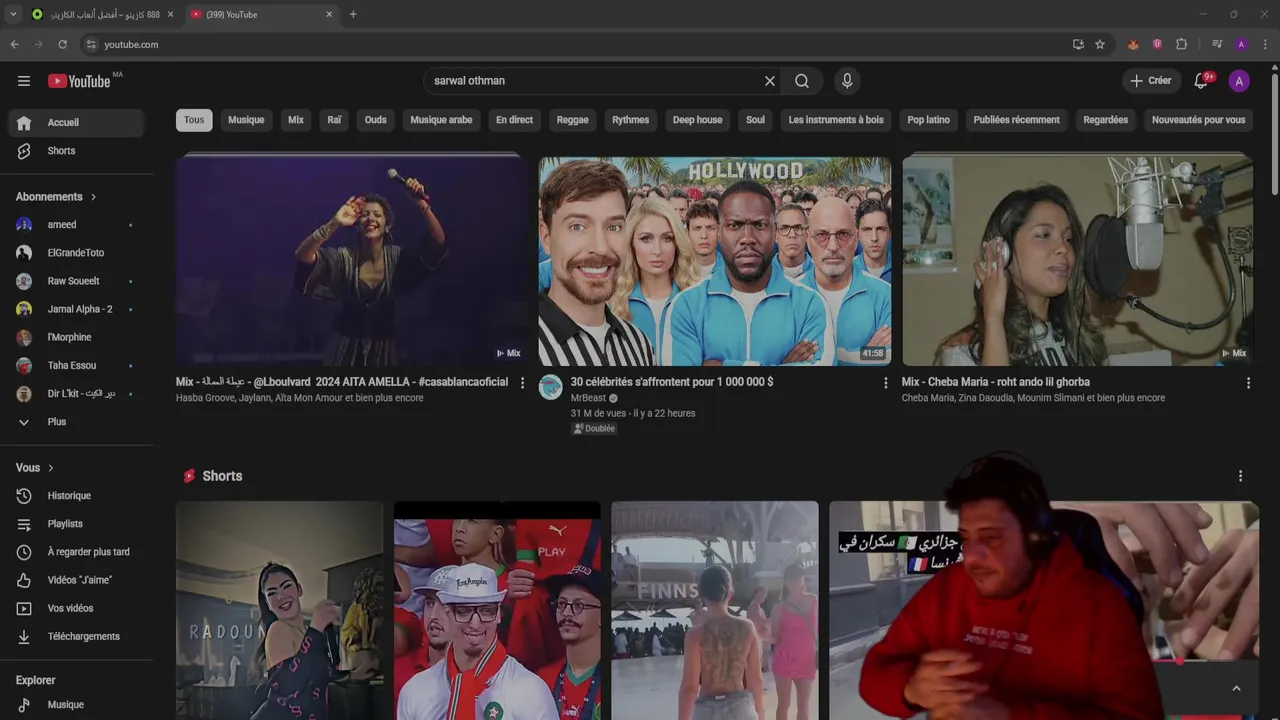
Task: Open the FINNS beach Short
Action: point(714,611)
